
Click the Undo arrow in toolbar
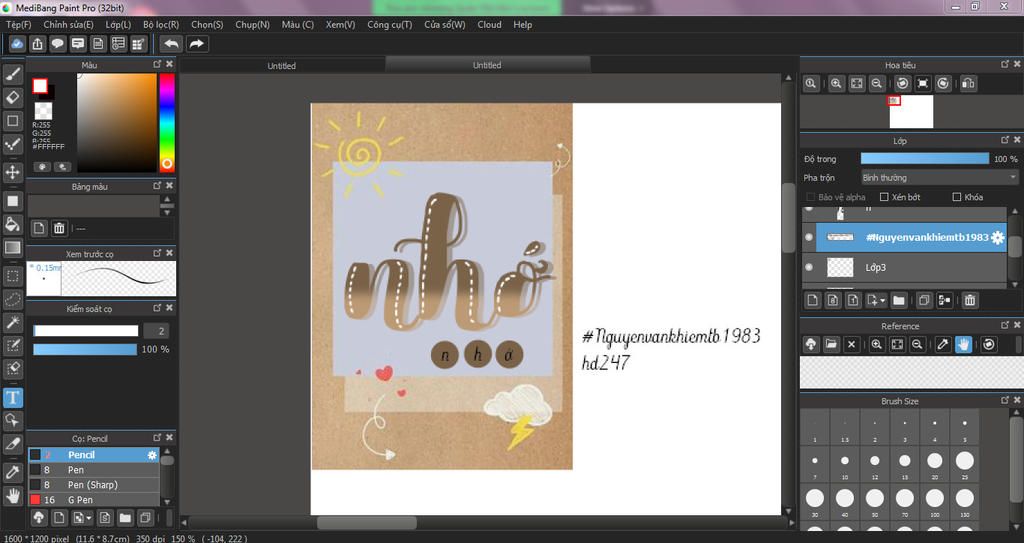point(171,44)
